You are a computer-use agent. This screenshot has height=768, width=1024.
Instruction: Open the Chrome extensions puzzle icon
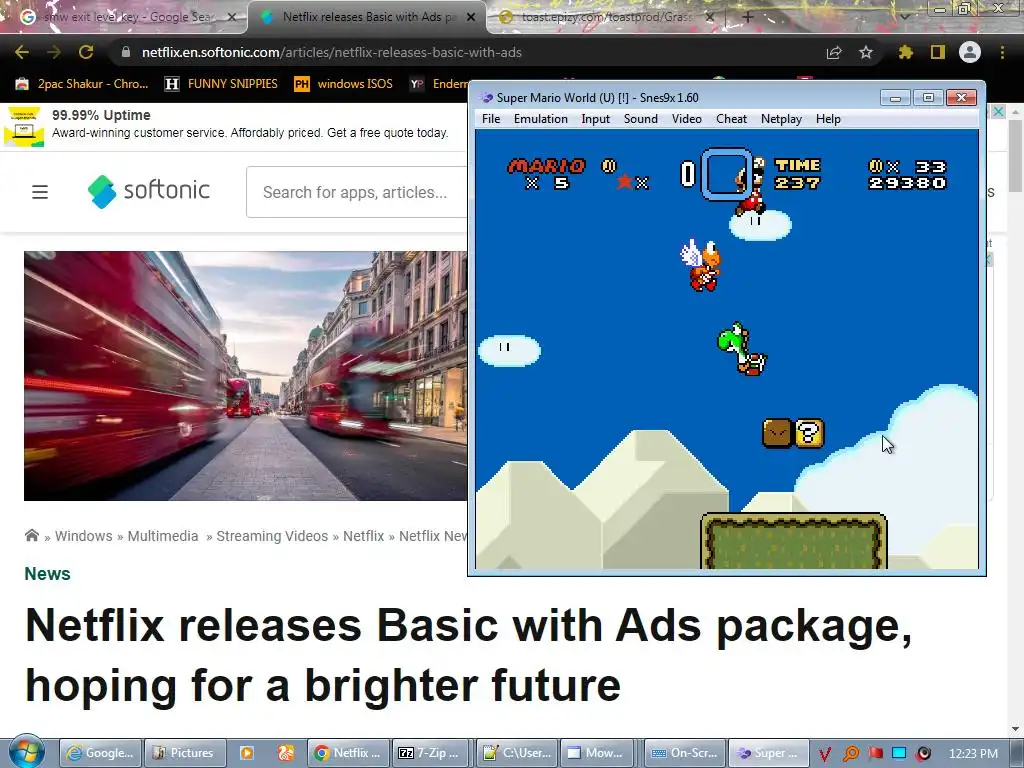pyautogui.click(x=906, y=52)
